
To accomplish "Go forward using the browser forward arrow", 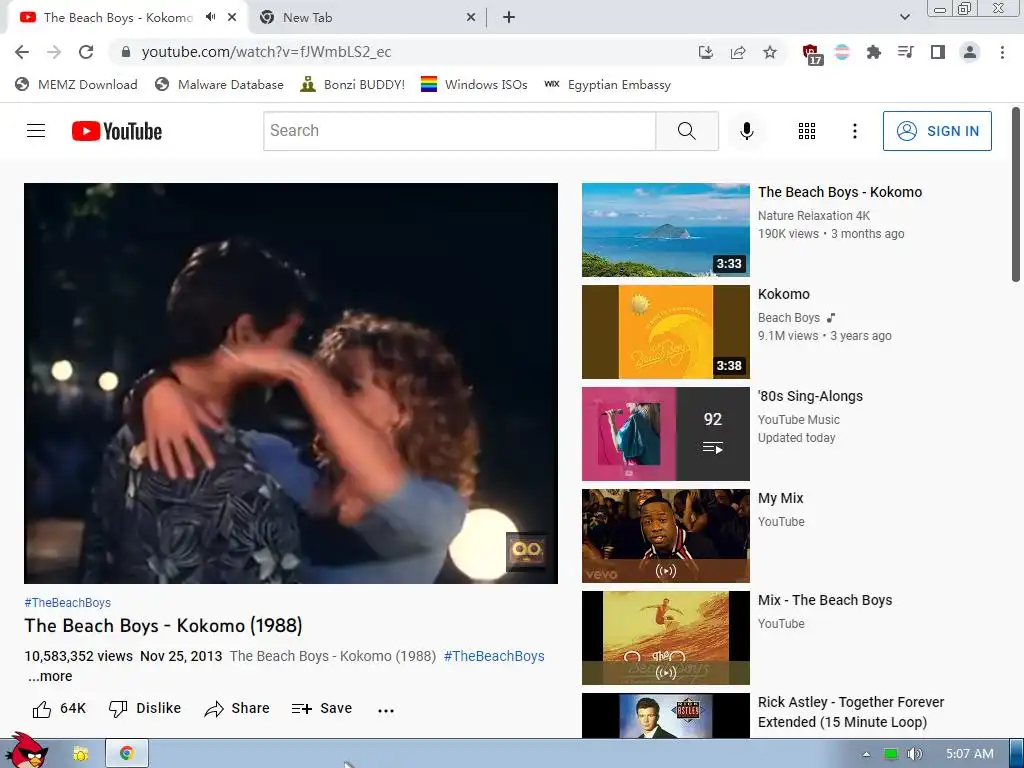I will pyautogui.click(x=54, y=52).
